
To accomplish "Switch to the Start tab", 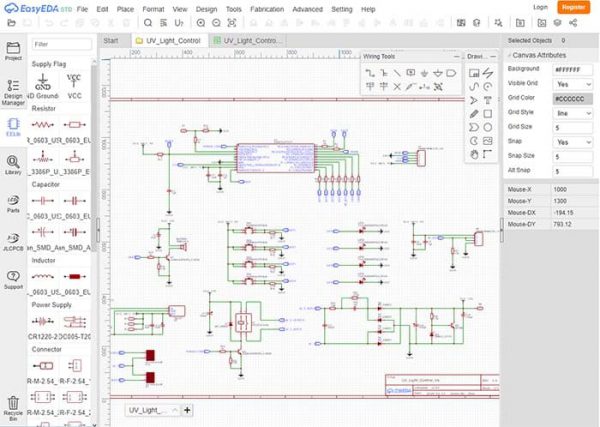I will (x=111, y=41).
